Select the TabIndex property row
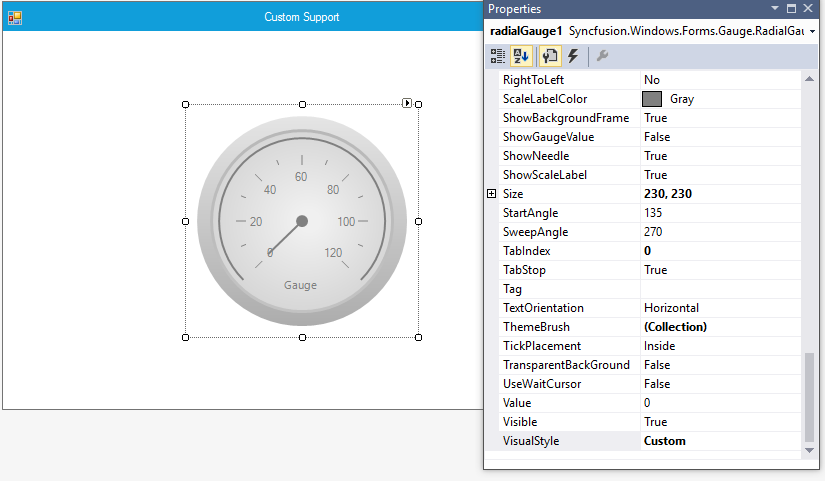 650,251
